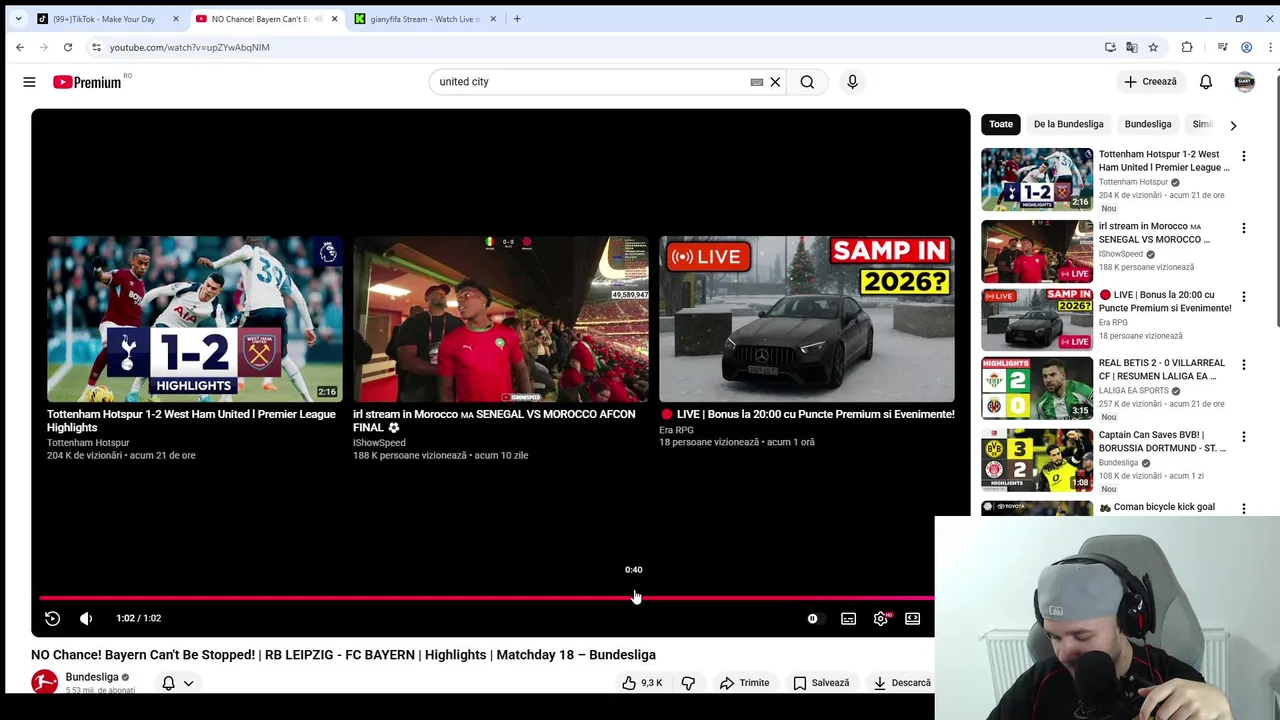Start voice search with the microphone
The width and height of the screenshot is (1280, 720).
(852, 82)
